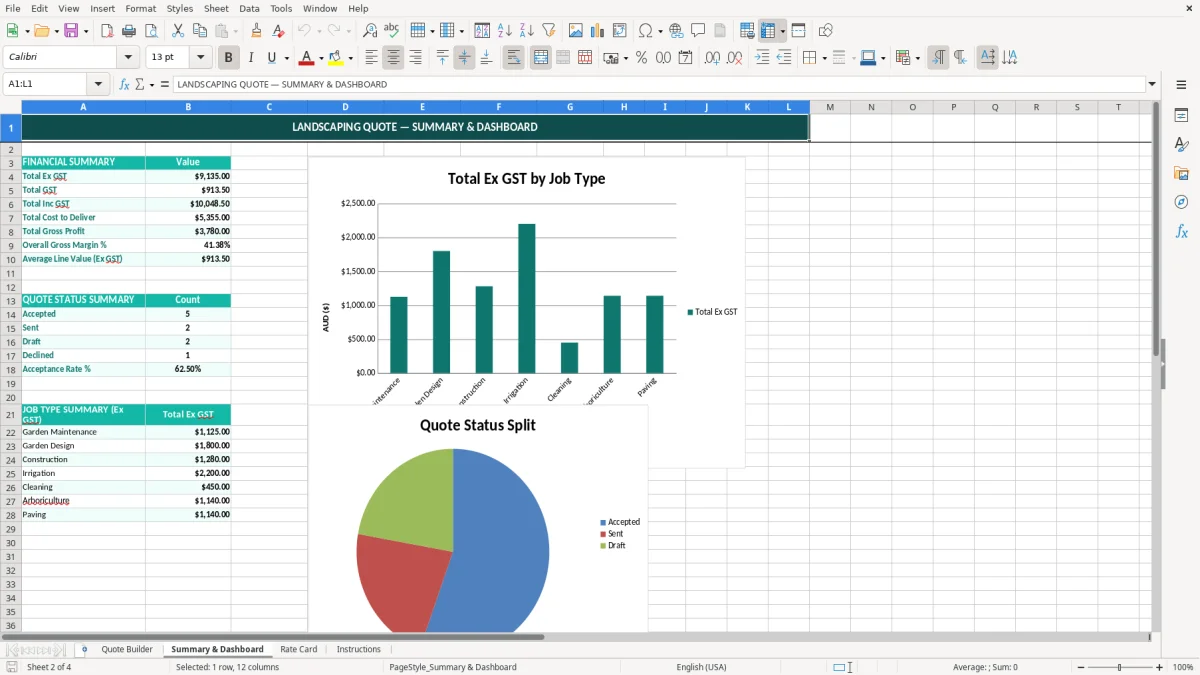Format cells as percent
The image size is (1200, 675).
pyautogui.click(x=641, y=58)
